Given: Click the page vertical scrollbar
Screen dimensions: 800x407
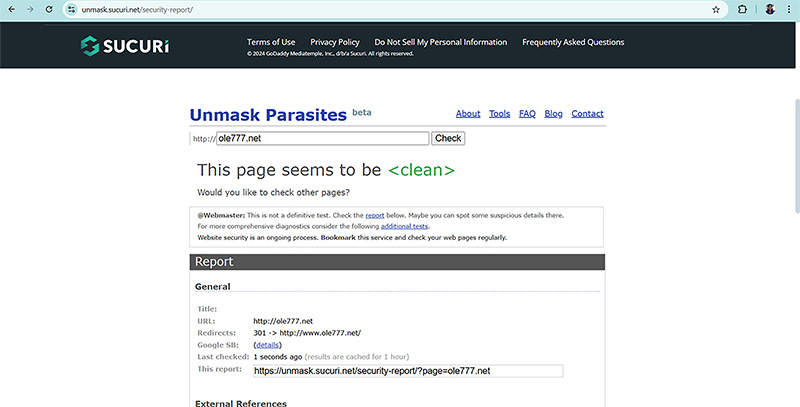Looking at the screenshot, I should (797, 156).
